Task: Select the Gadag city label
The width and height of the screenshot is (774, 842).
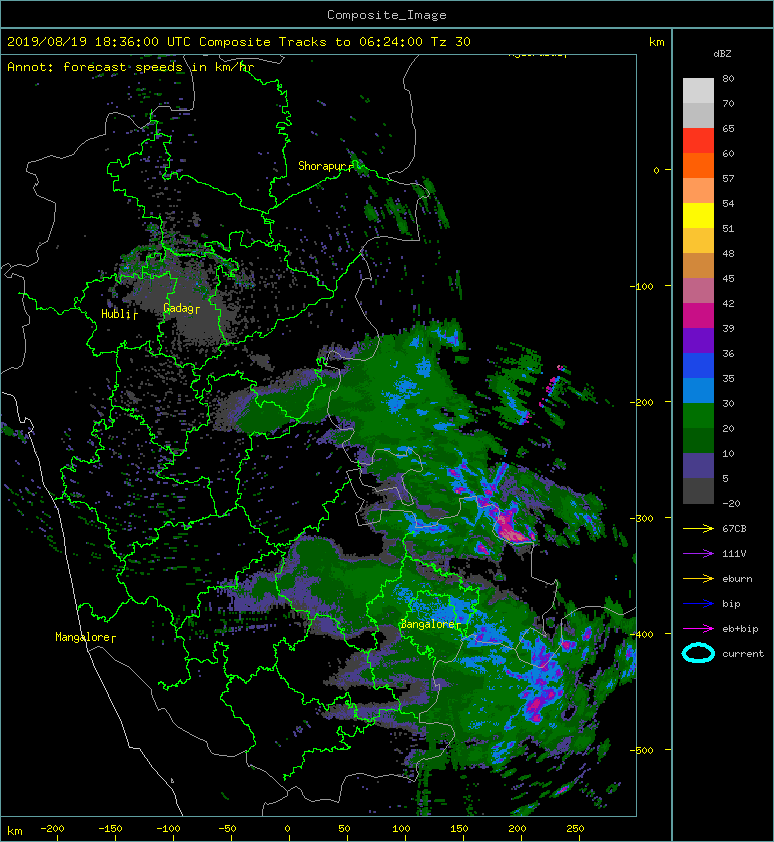Action: click(179, 308)
